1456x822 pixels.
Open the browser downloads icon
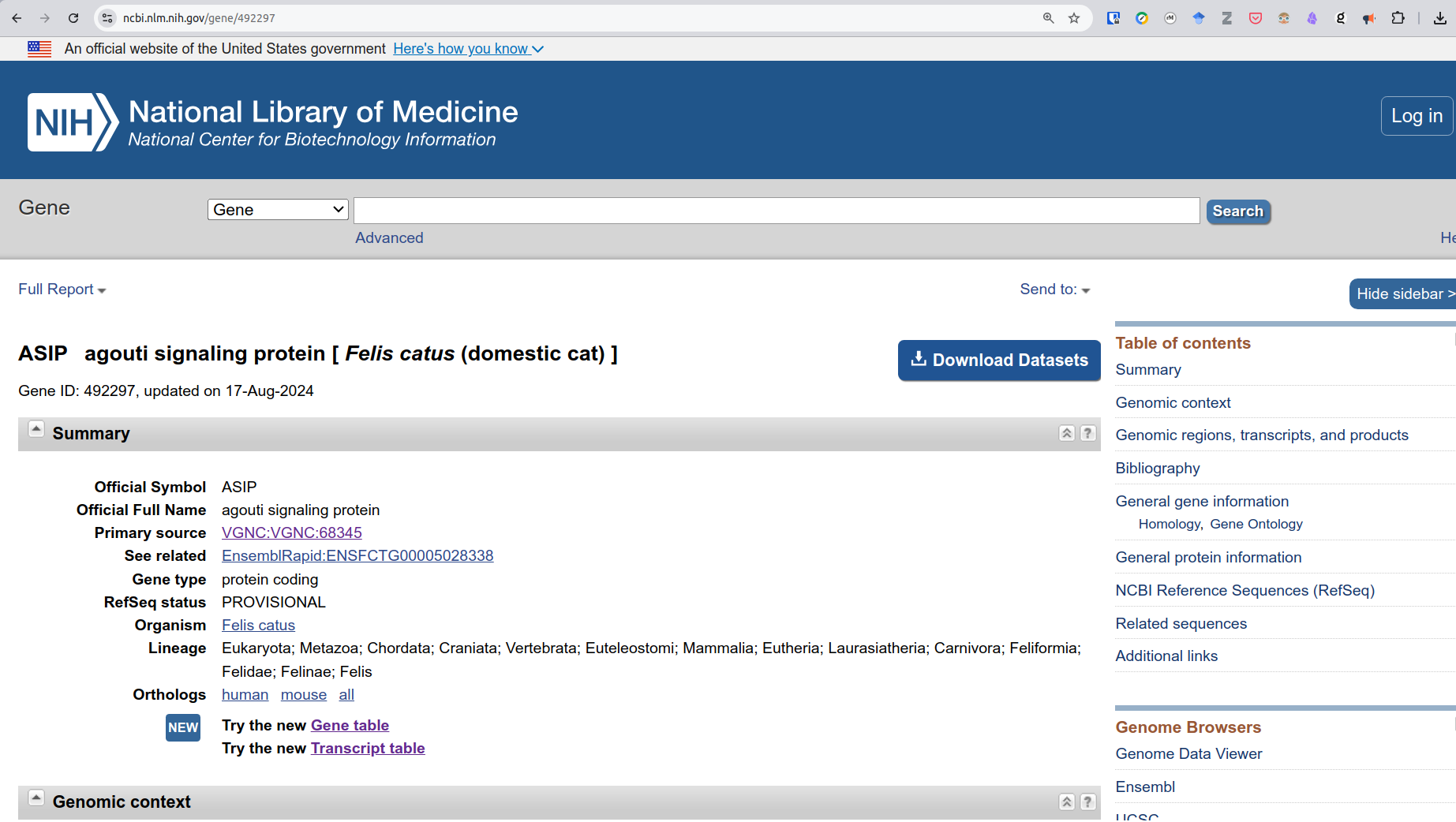pyautogui.click(x=1439, y=18)
